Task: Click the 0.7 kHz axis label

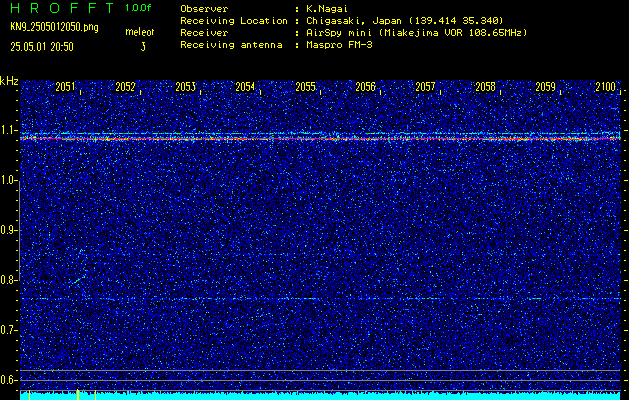Action: (8, 330)
